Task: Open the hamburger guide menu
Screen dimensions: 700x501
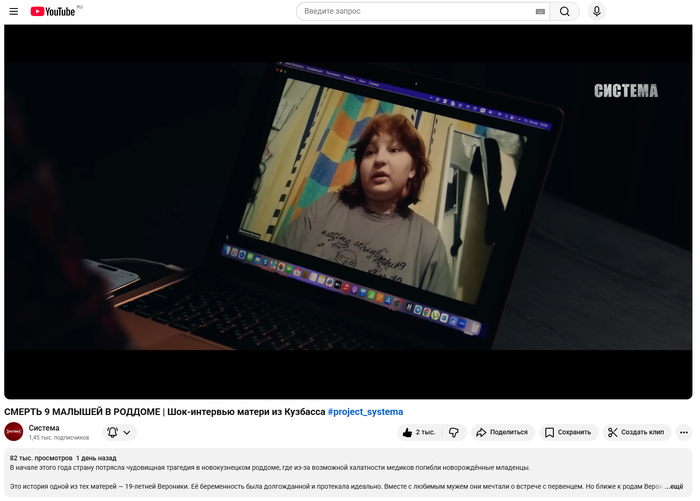Action: 13,11
